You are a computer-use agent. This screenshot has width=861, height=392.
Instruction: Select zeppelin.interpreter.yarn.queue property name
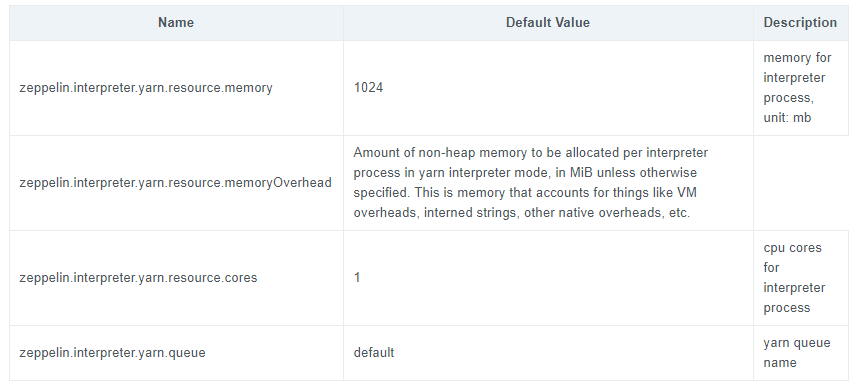(x=112, y=352)
